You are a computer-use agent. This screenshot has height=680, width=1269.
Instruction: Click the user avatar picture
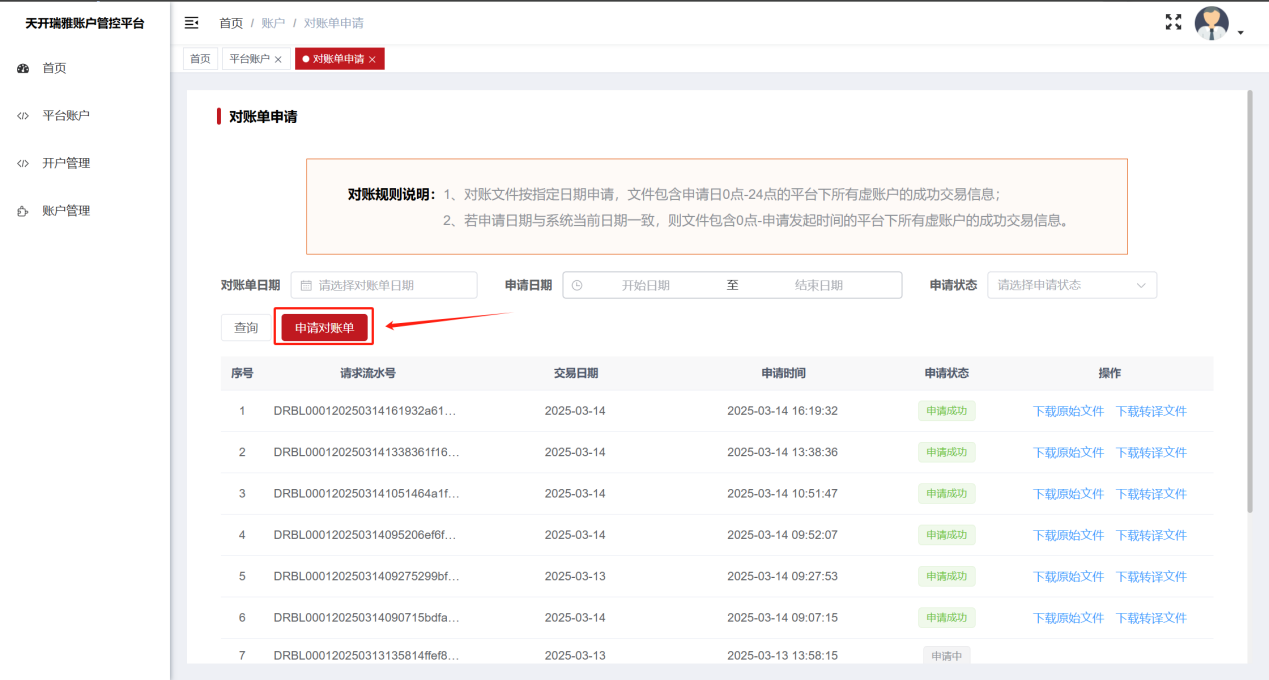1211,23
